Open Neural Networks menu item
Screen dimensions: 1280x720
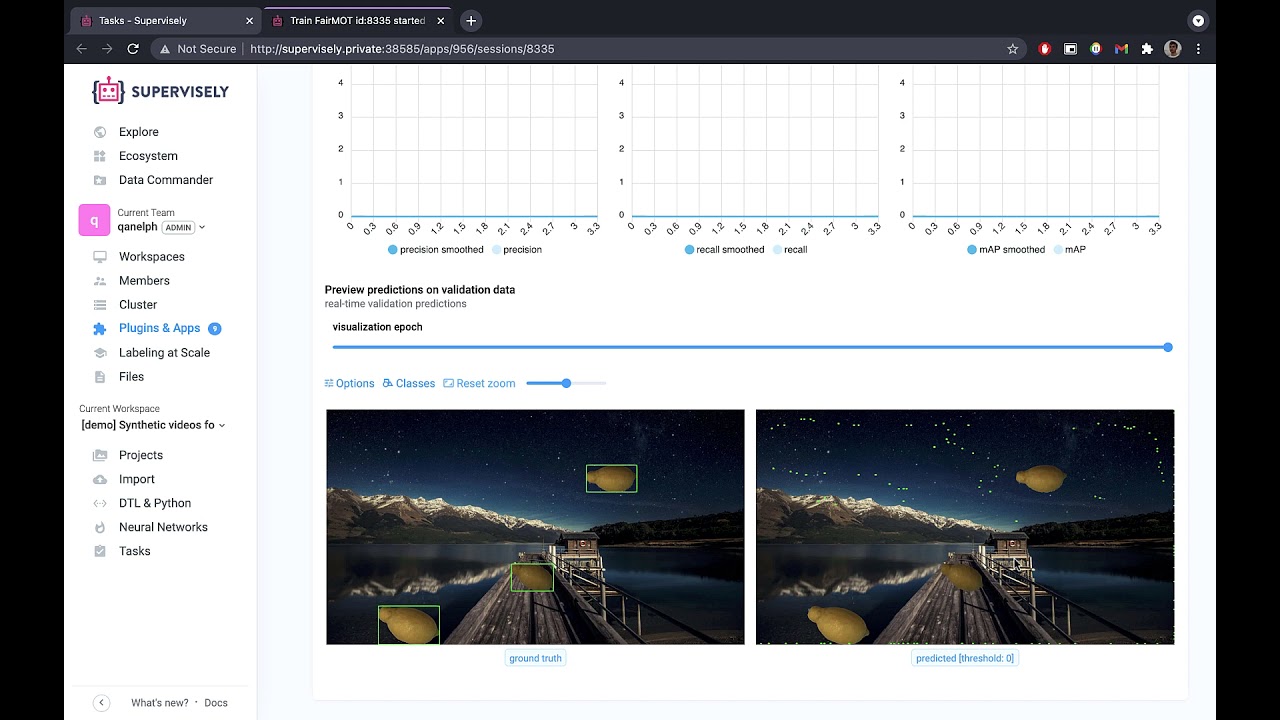click(163, 527)
